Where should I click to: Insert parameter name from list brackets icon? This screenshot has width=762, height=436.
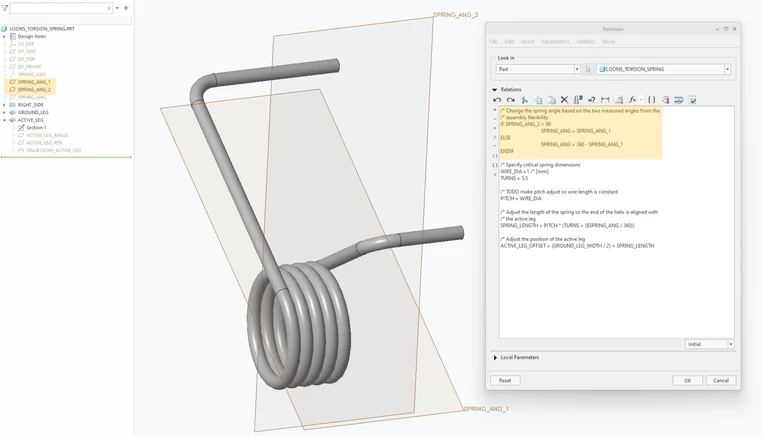(652, 100)
